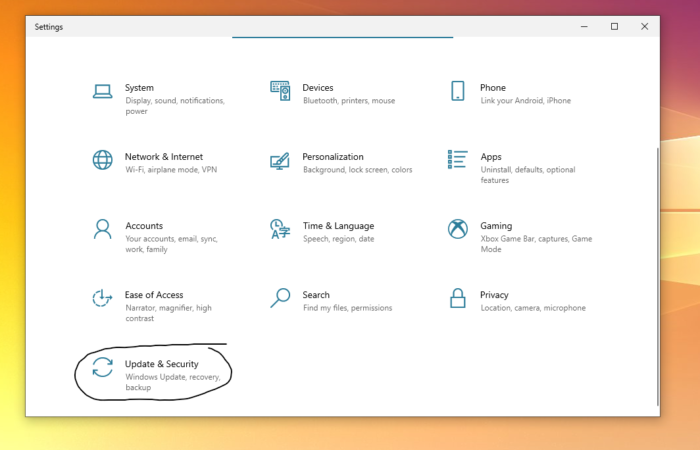Screen dimensions: 700x450
Task: Open System settings heading
Action: [x=139, y=88]
